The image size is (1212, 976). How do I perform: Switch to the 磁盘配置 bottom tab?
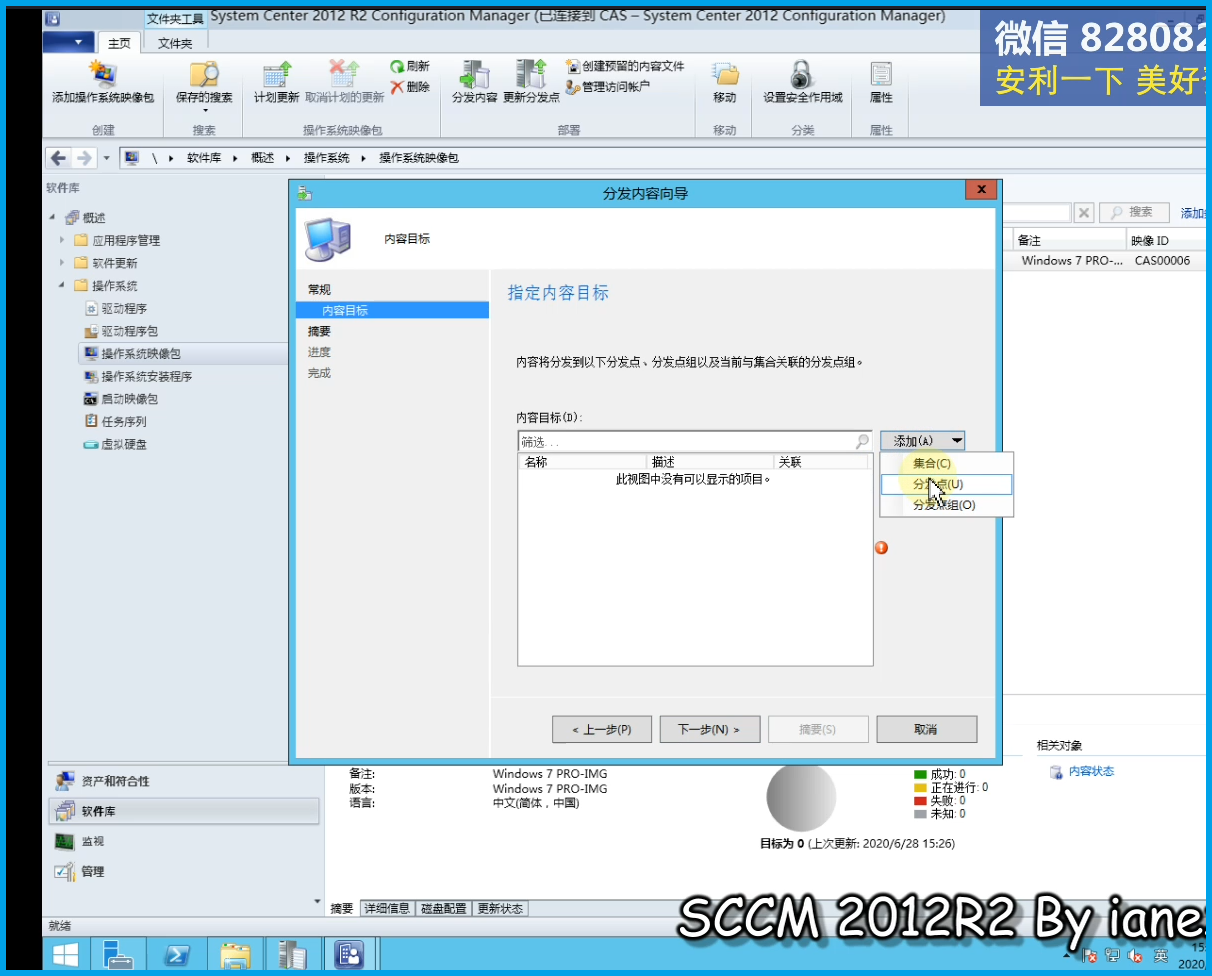pos(443,908)
